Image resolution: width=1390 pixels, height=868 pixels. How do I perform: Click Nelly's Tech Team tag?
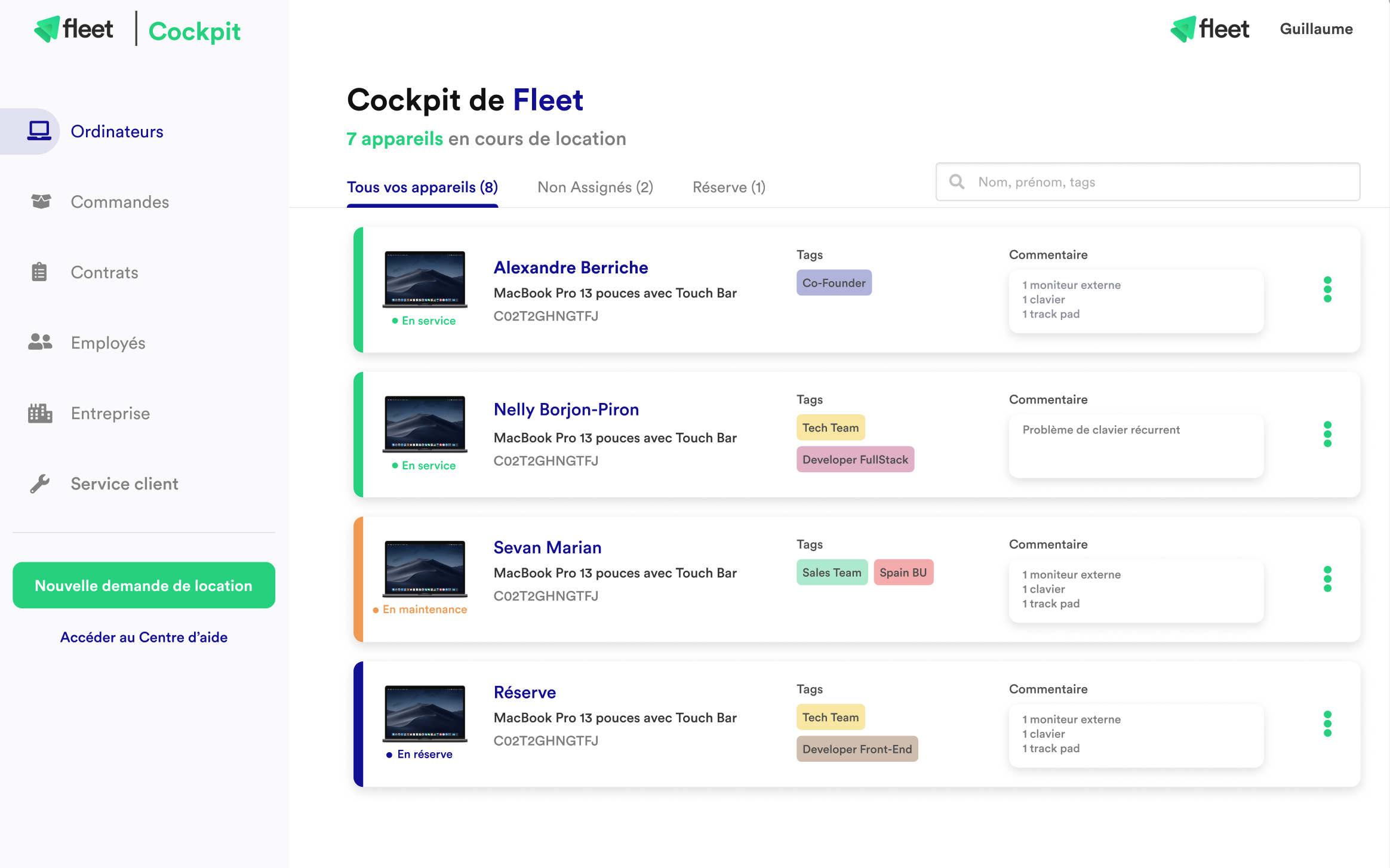pyautogui.click(x=830, y=427)
